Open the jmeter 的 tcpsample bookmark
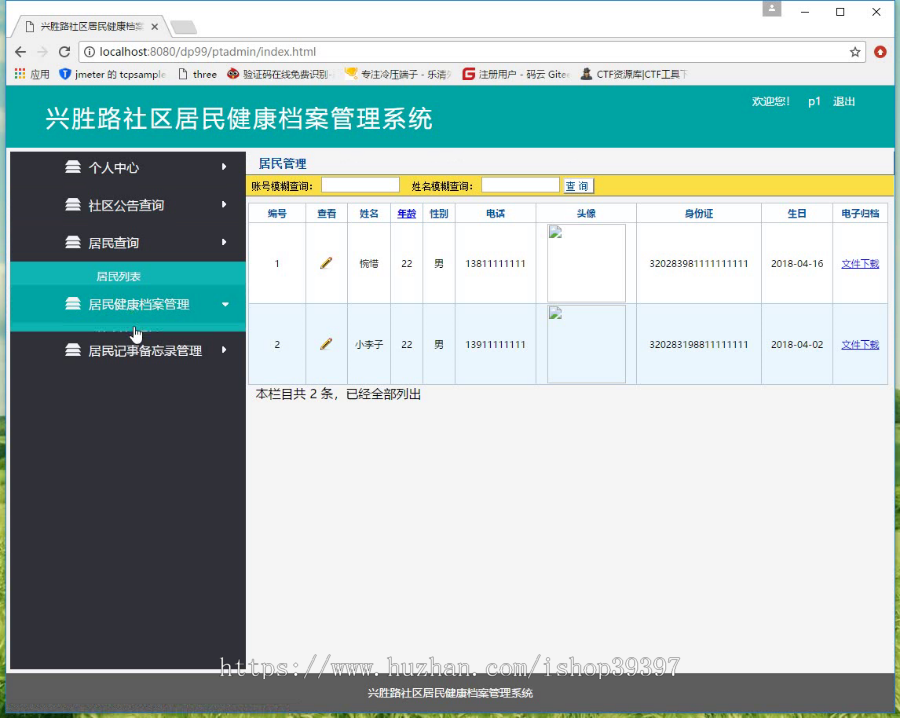Image resolution: width=900 pixels, height=718 pixels. [112, 74]
